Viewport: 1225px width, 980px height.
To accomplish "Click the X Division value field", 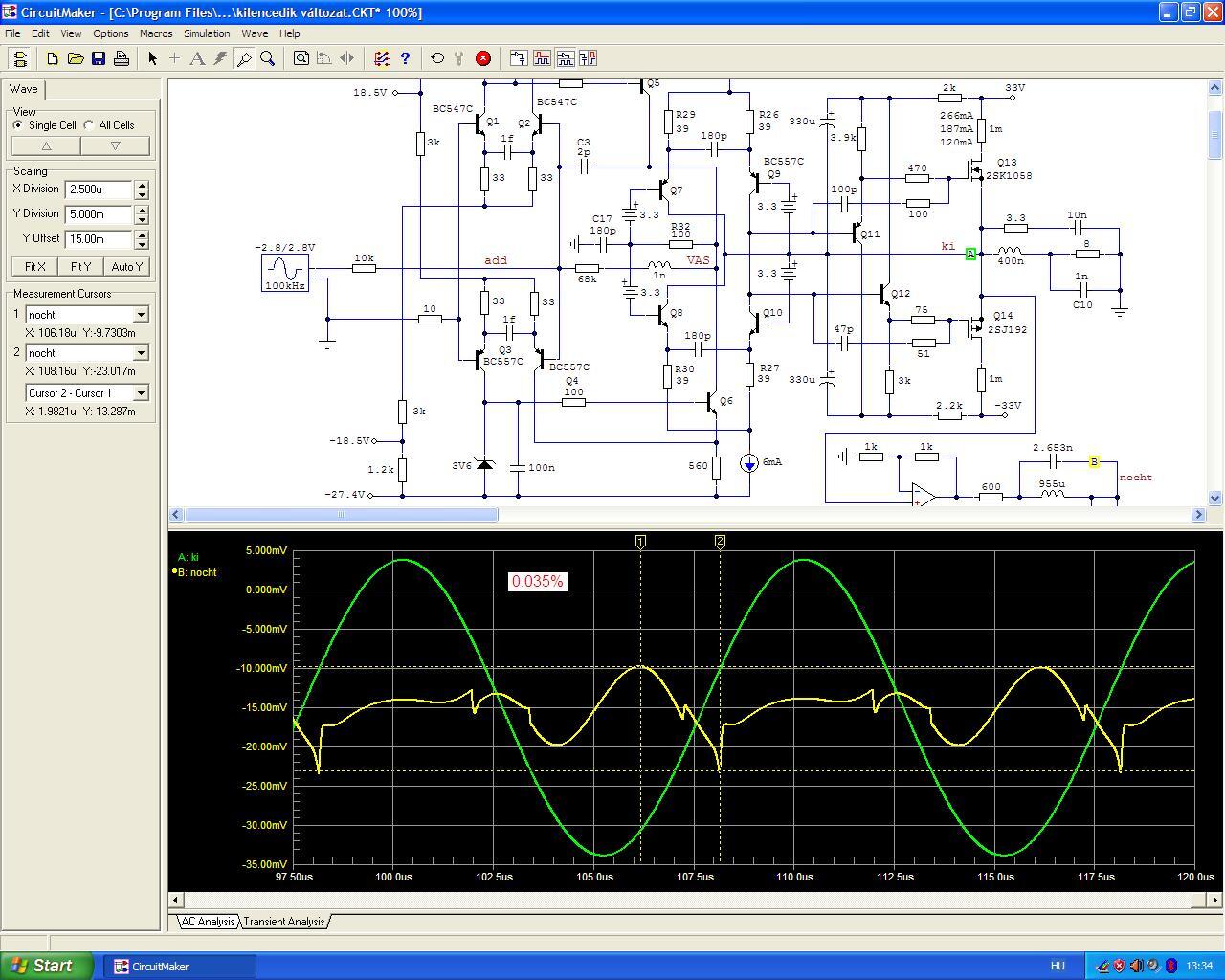I will click(100, 189).
